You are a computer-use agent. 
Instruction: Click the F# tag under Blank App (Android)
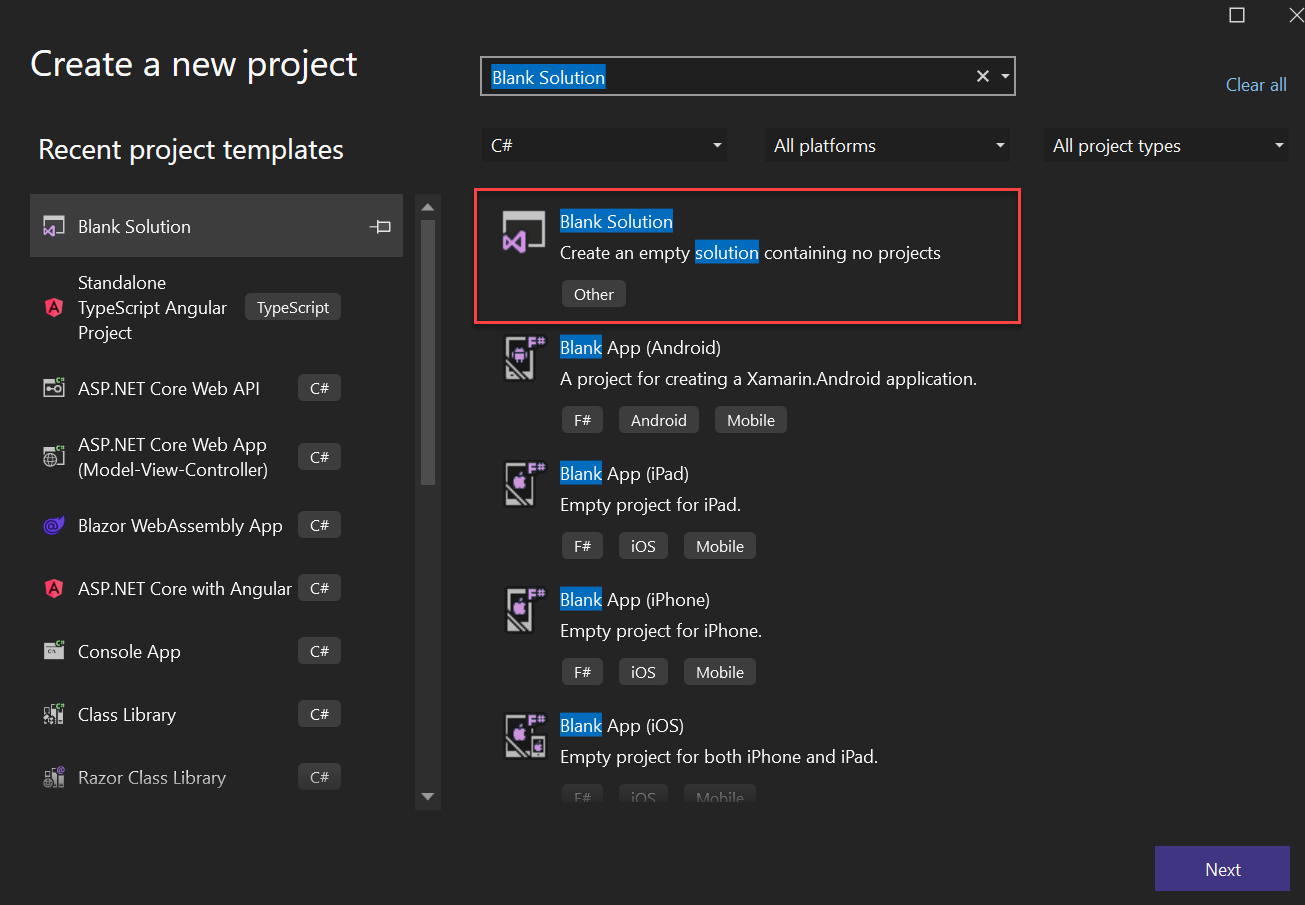(582, 420)
